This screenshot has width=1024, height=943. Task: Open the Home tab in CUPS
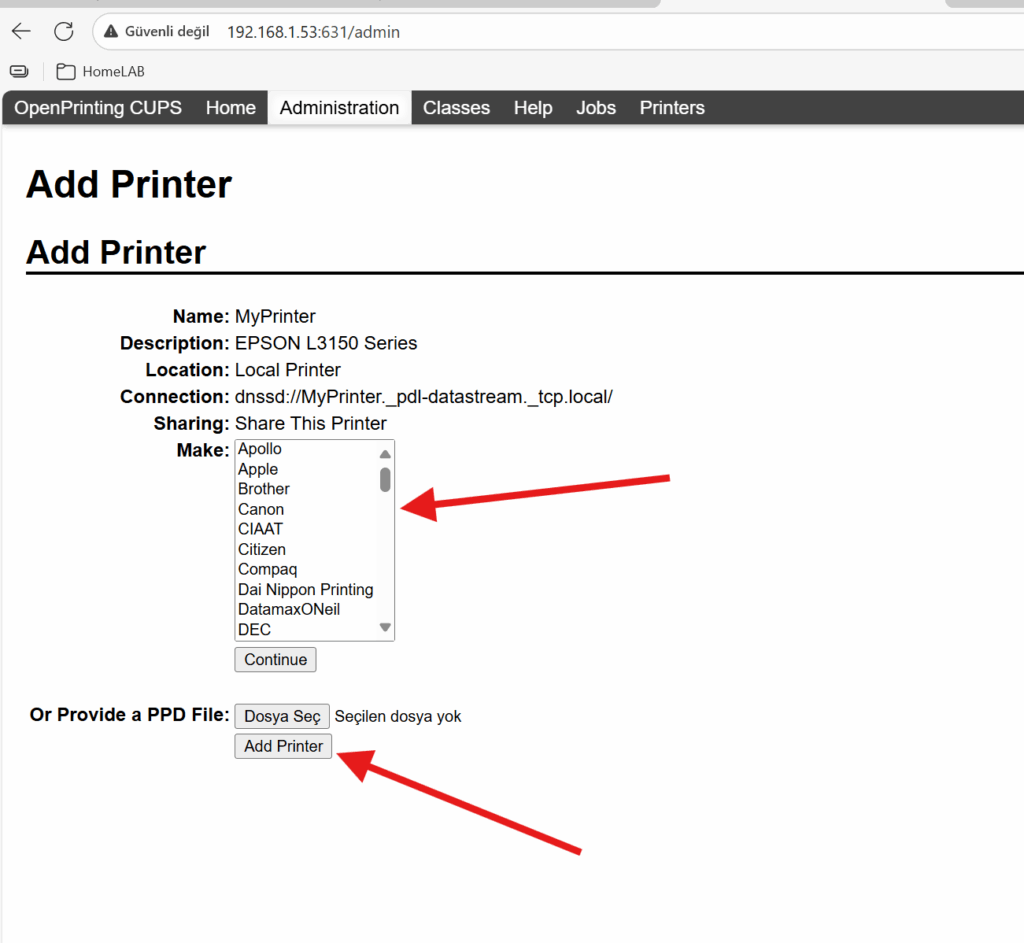(230, 108)
